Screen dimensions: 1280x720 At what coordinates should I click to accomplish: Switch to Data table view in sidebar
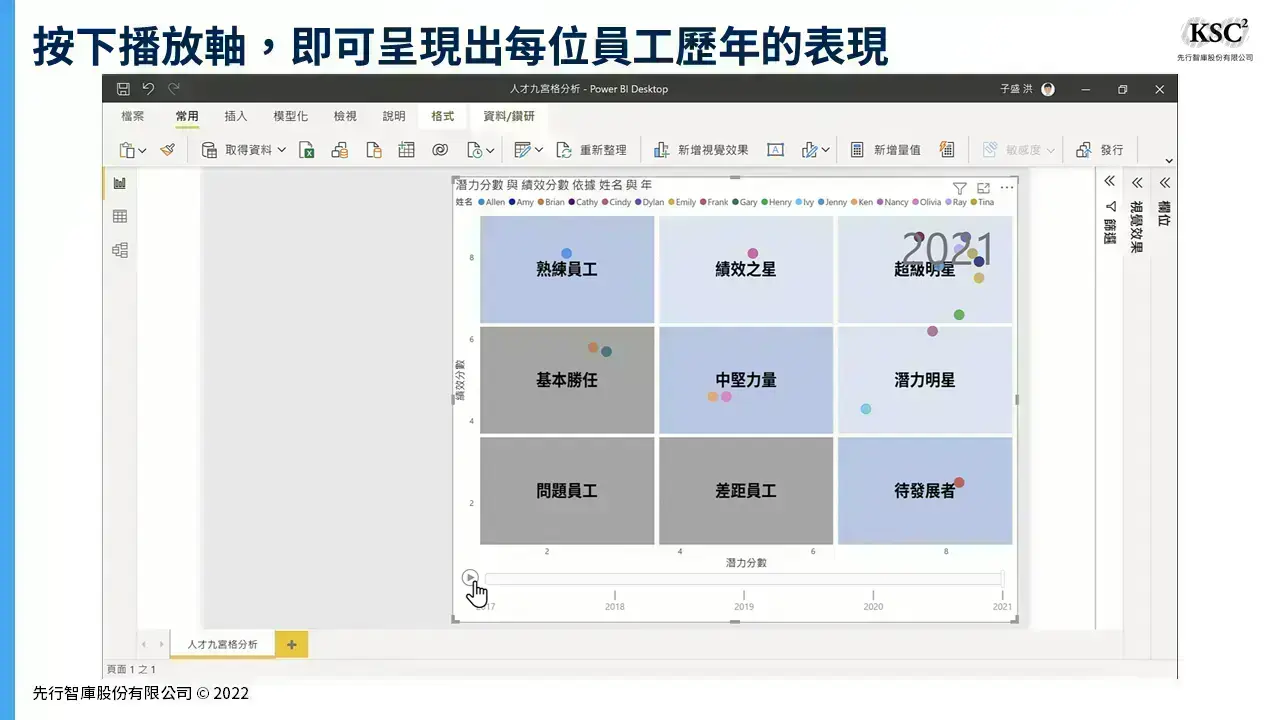pos(120,216)
